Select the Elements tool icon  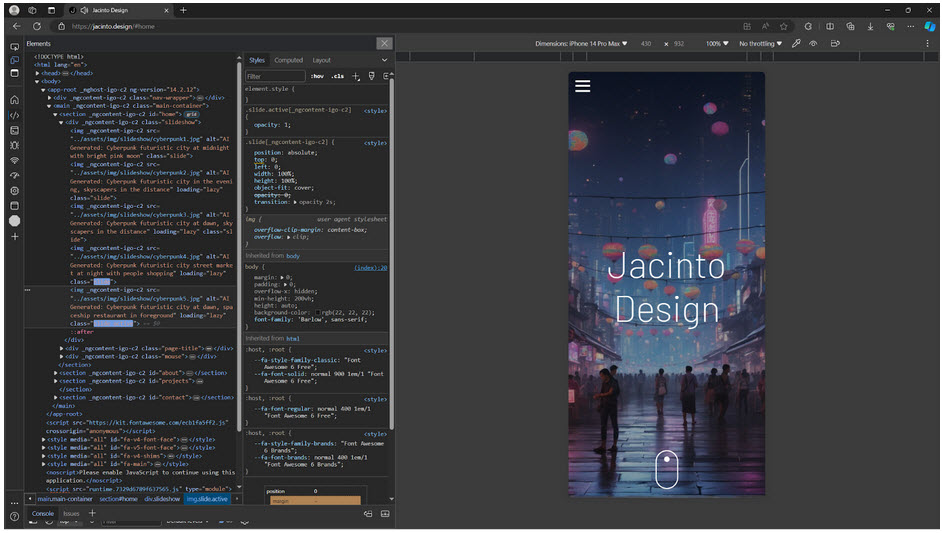[x=14, y=115]
